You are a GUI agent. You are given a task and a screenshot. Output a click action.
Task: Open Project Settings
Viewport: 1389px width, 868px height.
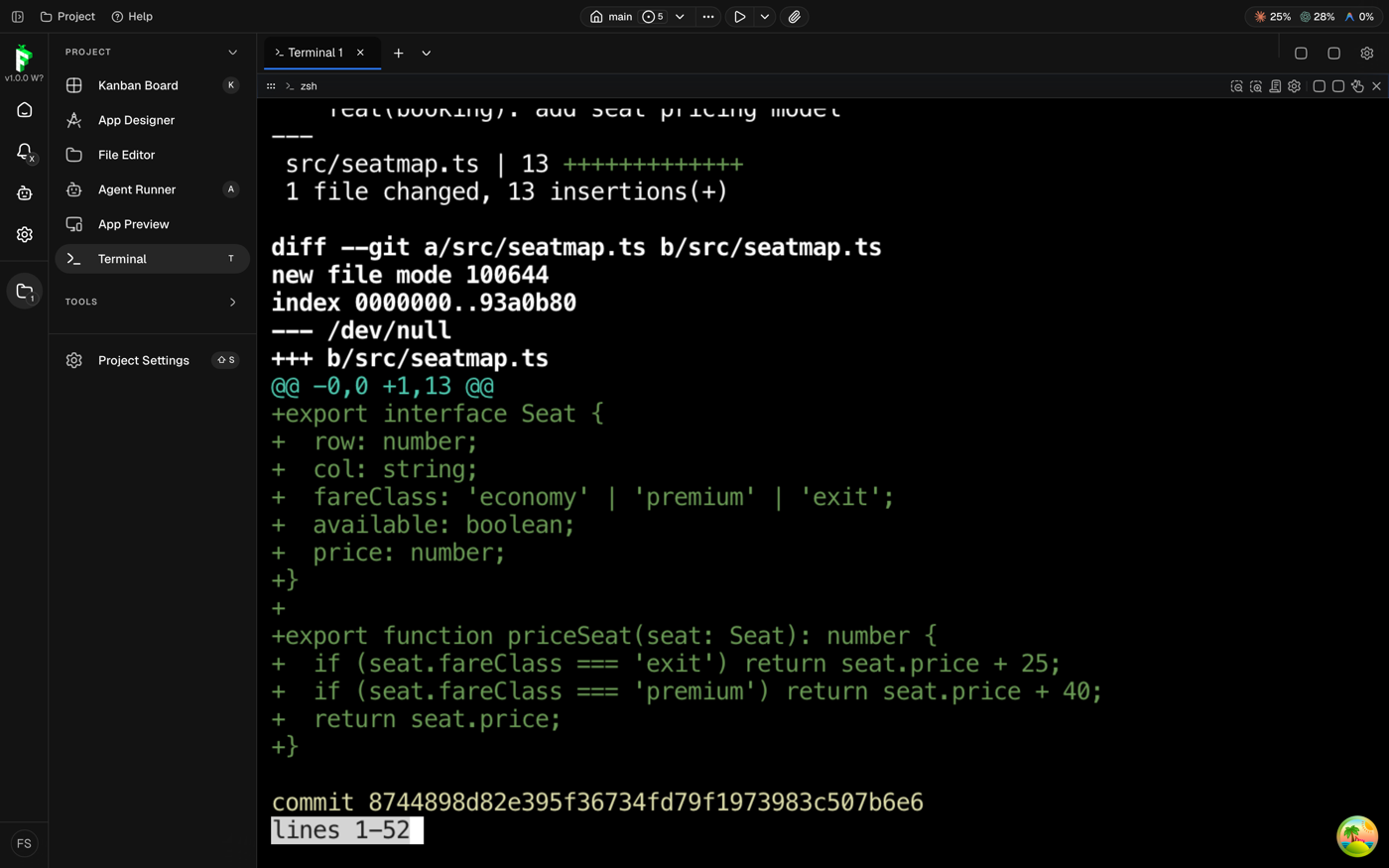[153, 360]
